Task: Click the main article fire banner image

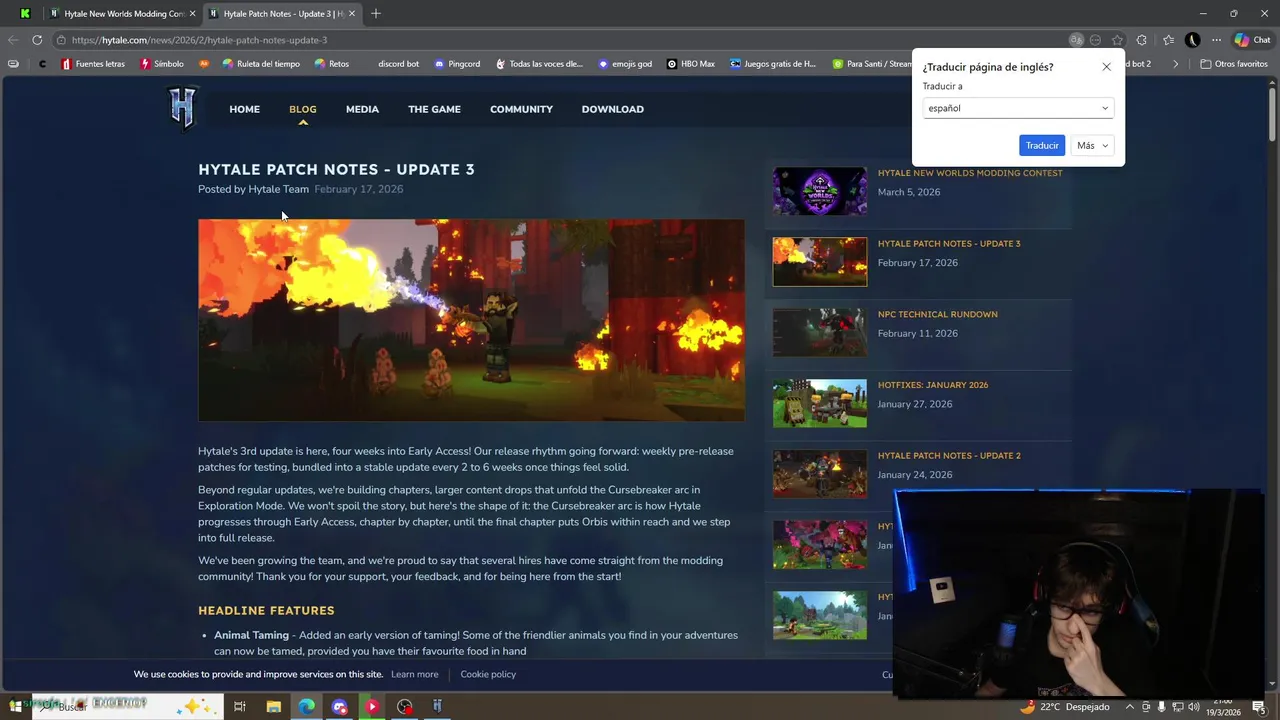Action: tap(471, 320)
